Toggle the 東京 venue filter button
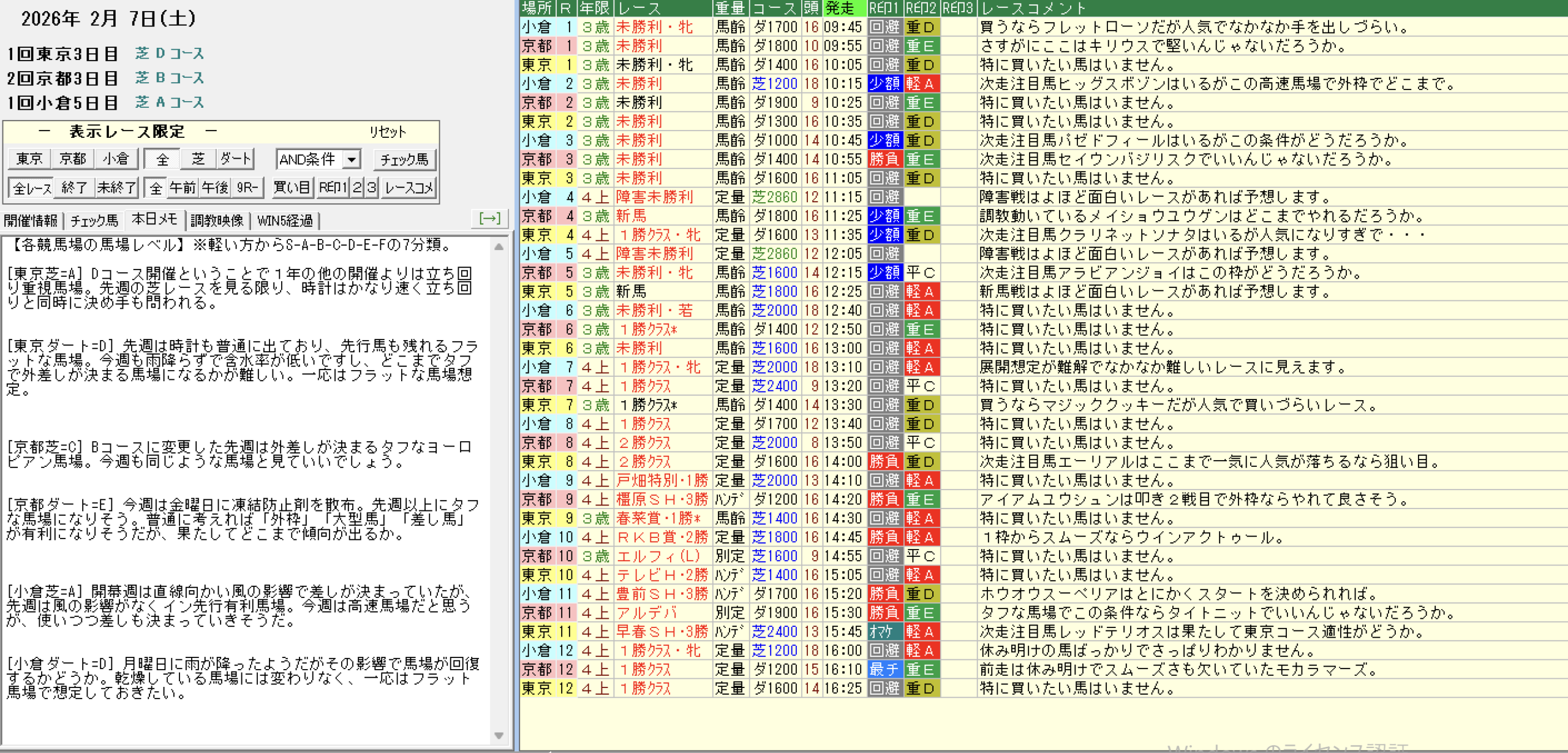 point(29,159)
